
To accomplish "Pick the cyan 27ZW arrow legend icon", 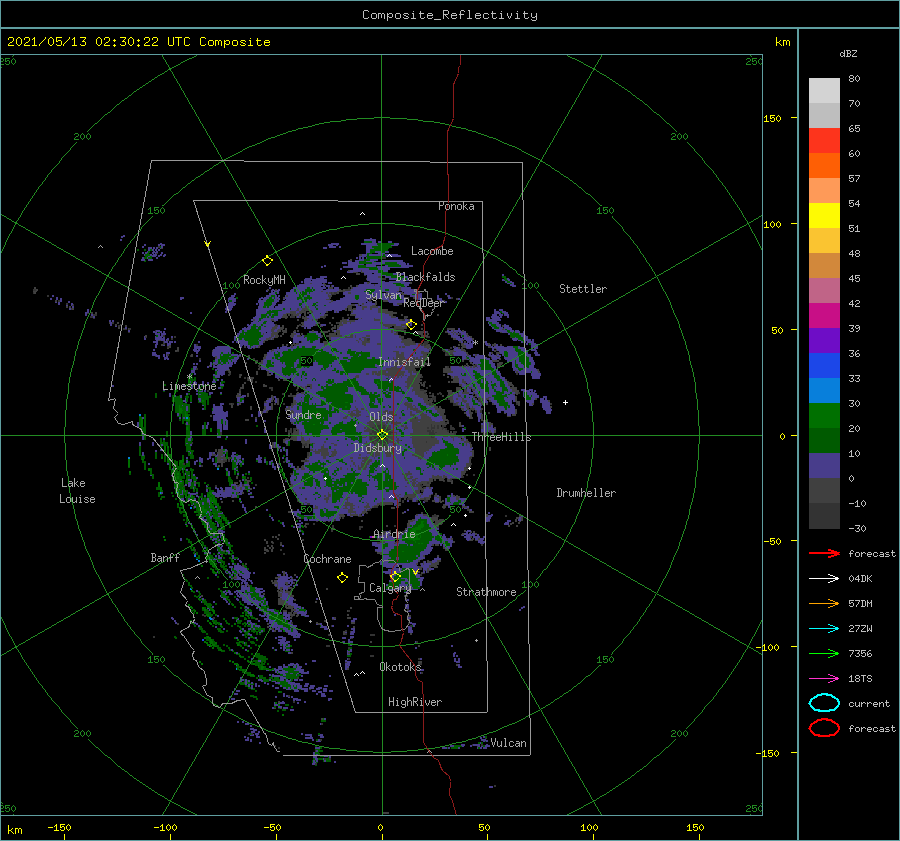I will coord(824,629).
